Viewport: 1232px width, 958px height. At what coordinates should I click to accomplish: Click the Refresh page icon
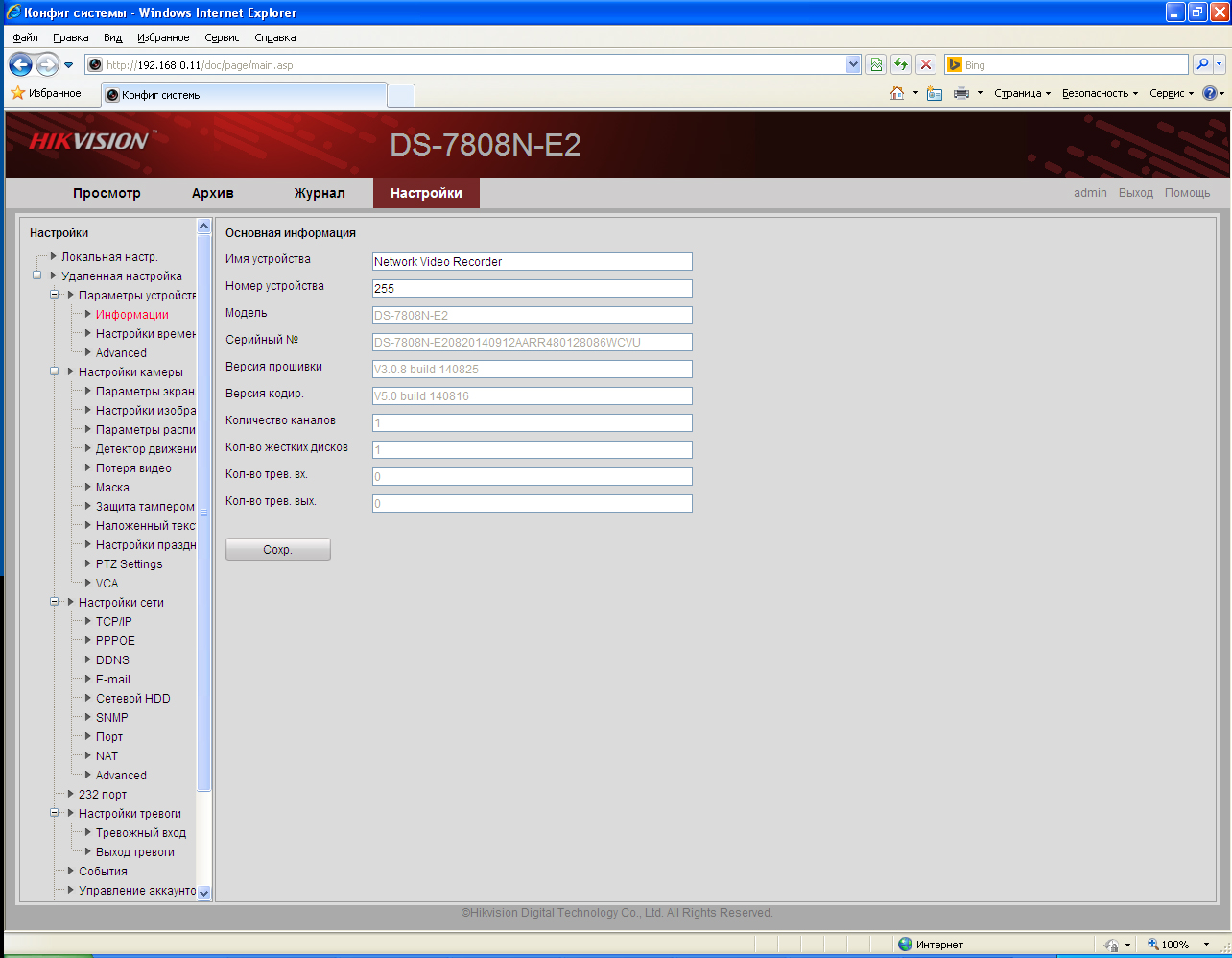[901, 64]
